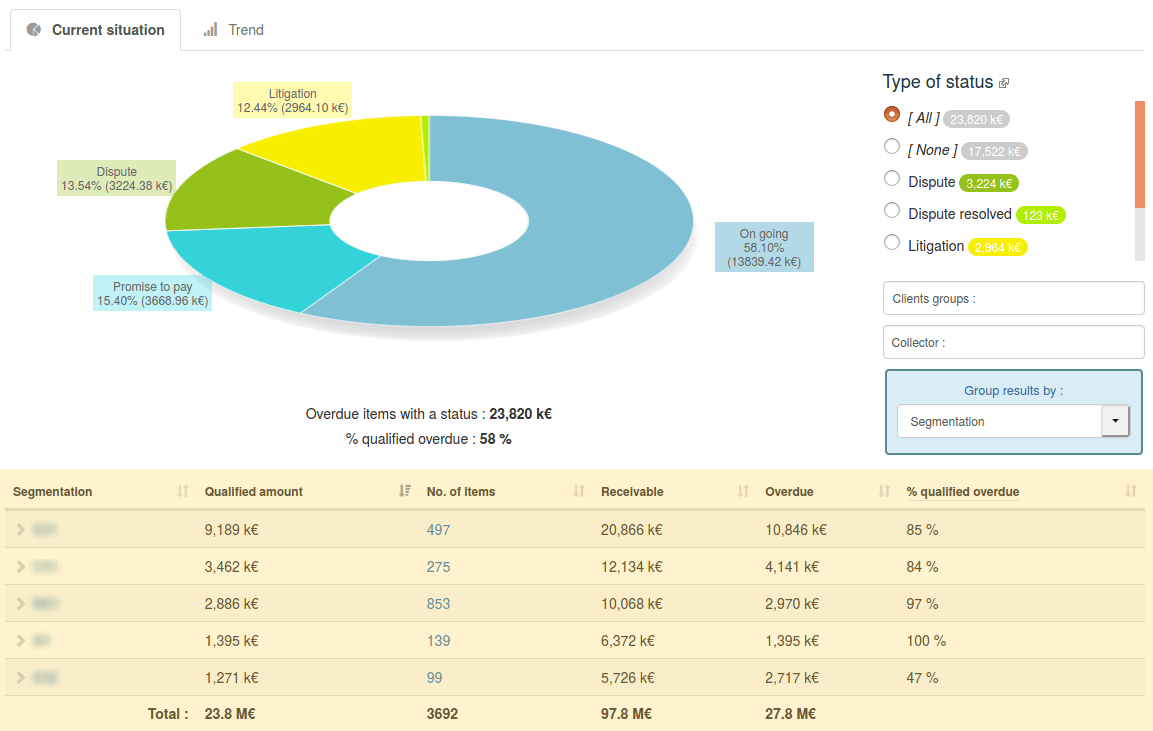
Task: Click sort arrows for No. of items
Action: coord(579,491)
